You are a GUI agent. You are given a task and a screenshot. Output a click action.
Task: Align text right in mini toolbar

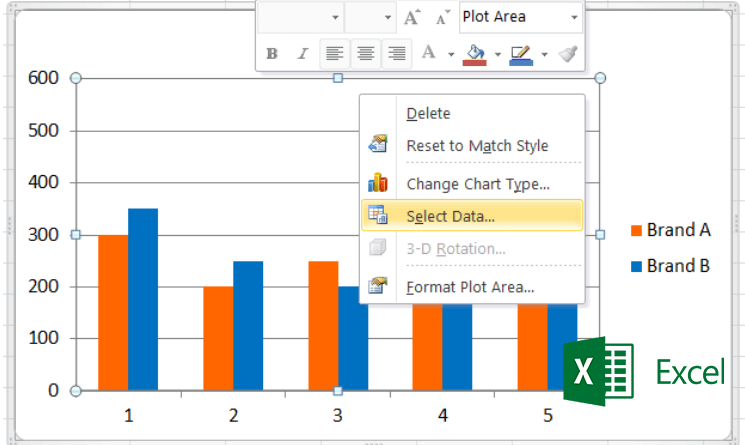(x=397, y=54)
